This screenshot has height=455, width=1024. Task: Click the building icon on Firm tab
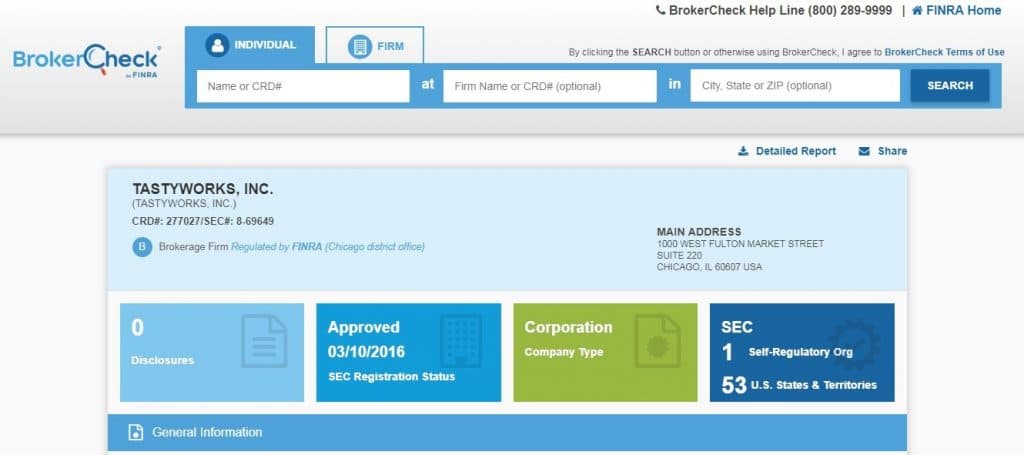(x=359, y=46)
